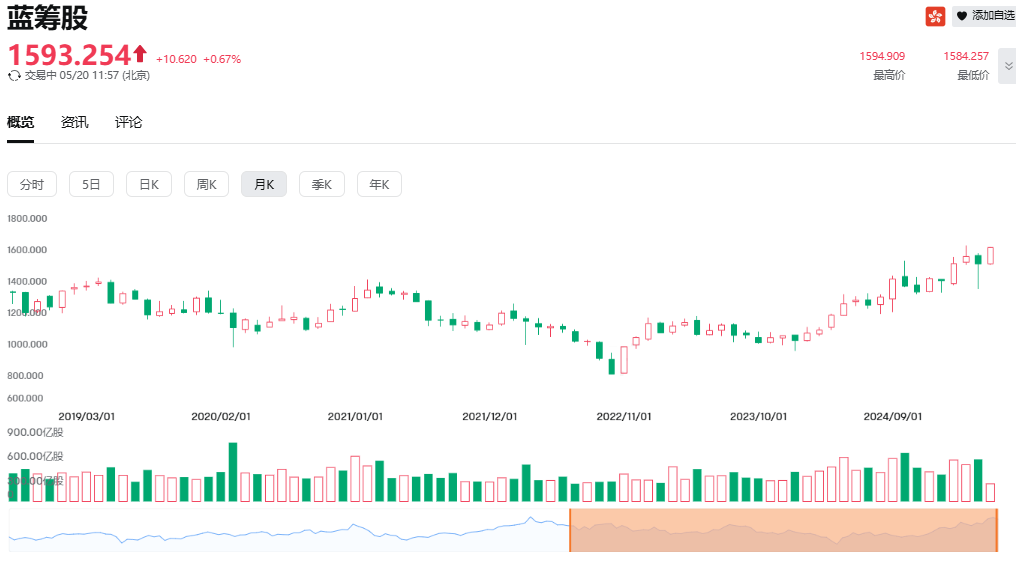Click the 2019/03/01 axis date

tap(86, 417)
